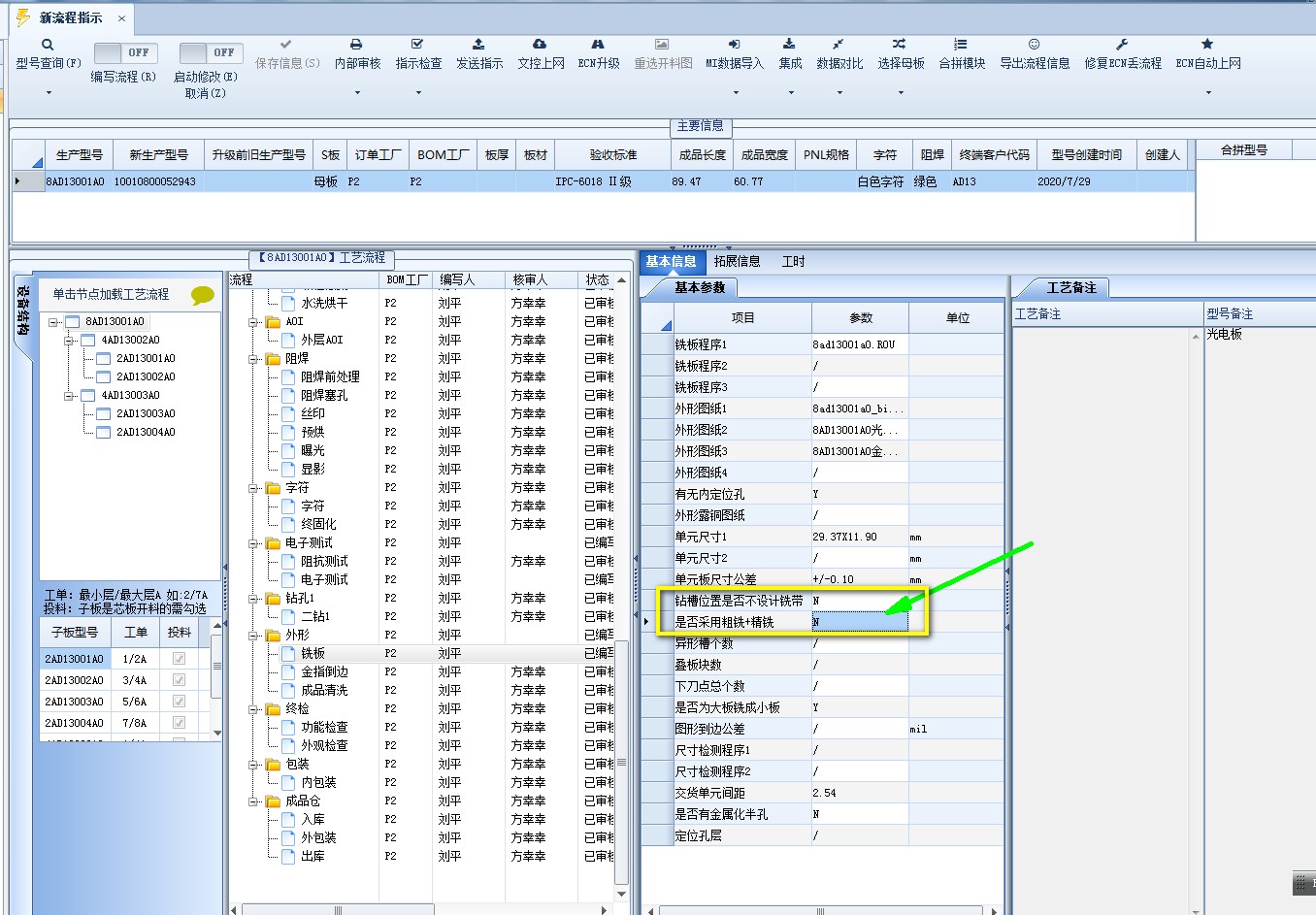The height and width of the screenshot is (915, 1316).
Task: Open the 内部审核 dropdown arrow
Action: click(357, 93)
